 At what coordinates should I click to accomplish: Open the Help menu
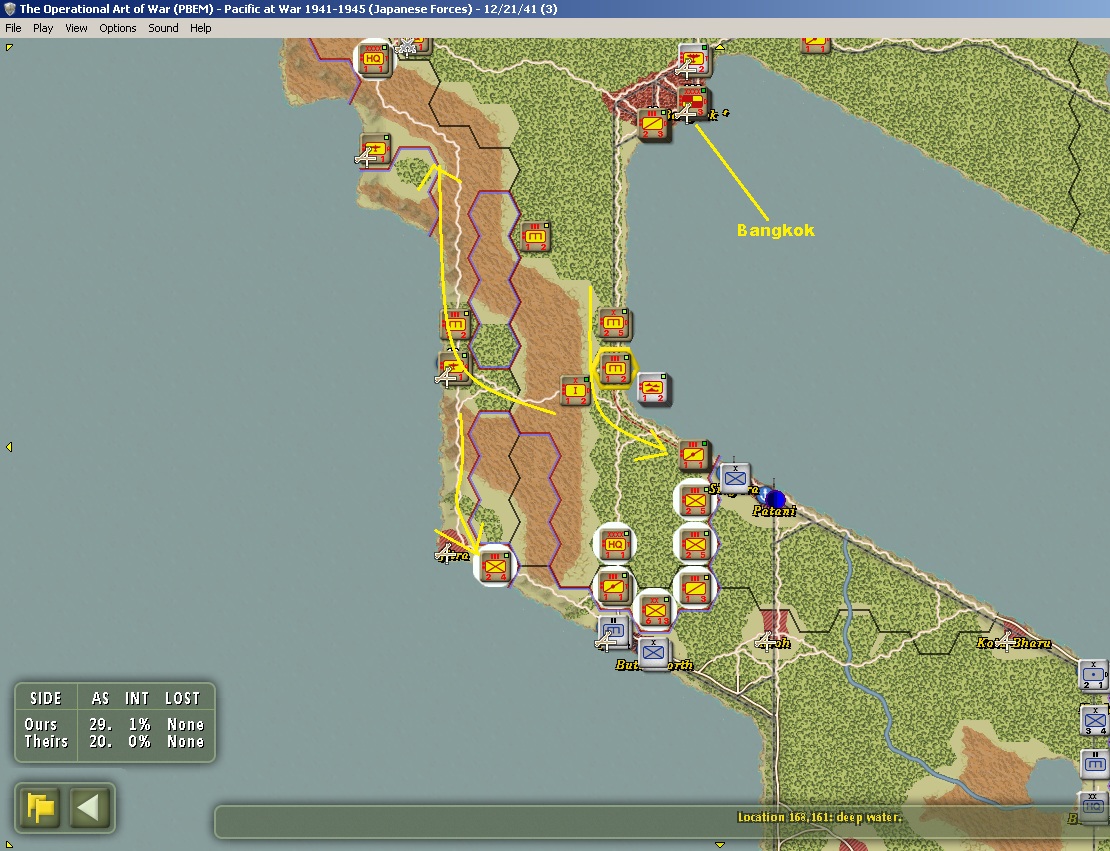200,28
